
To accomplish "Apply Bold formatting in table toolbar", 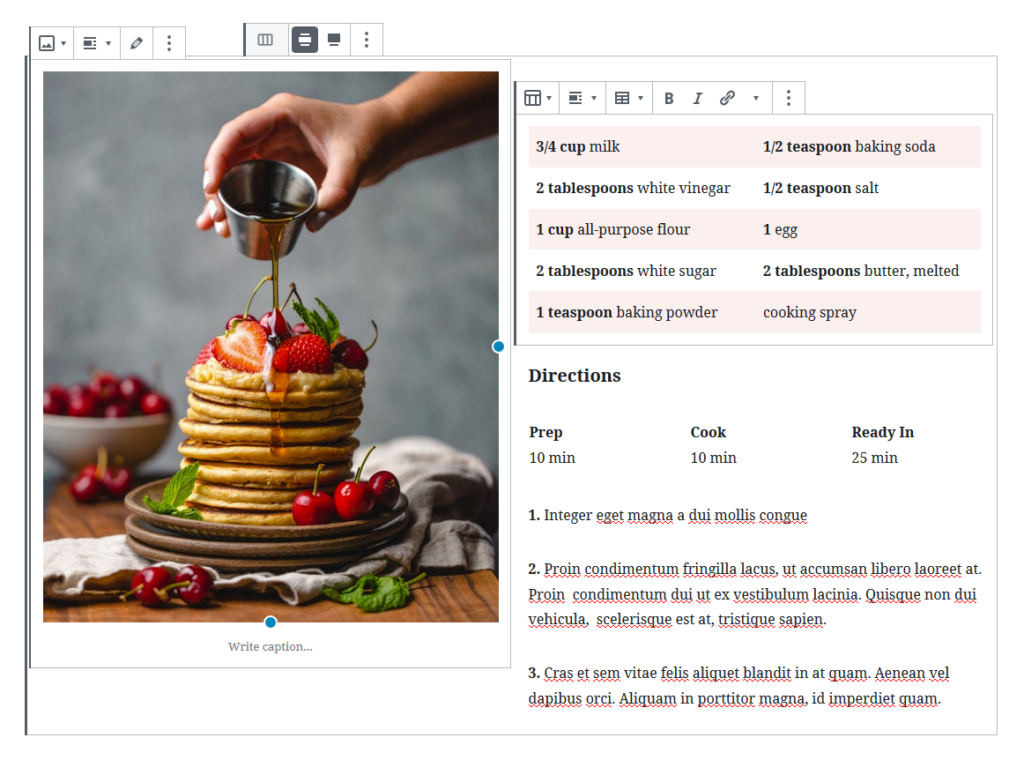I will (669, 97).
